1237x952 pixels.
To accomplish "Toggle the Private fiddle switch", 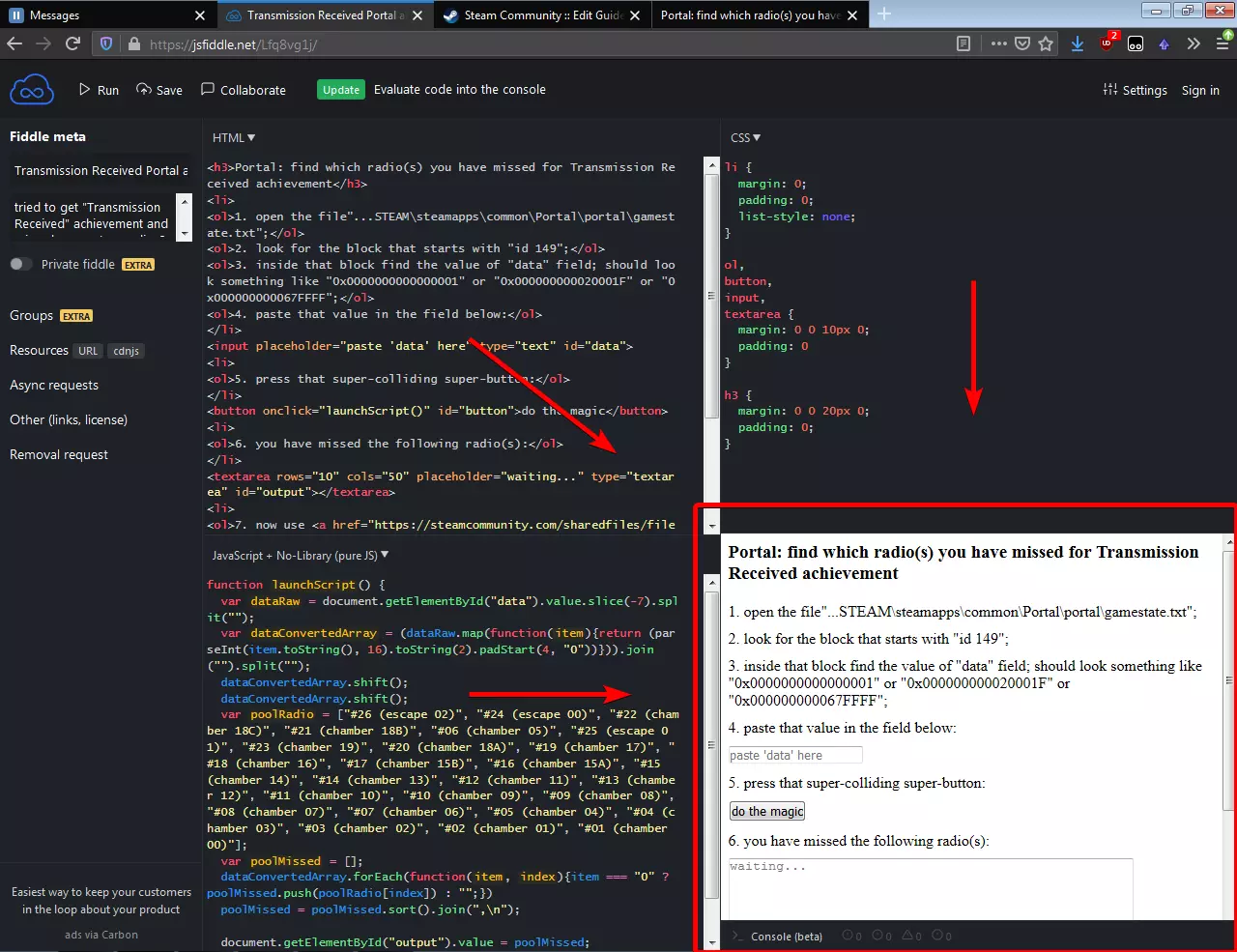I will point(21,264).
